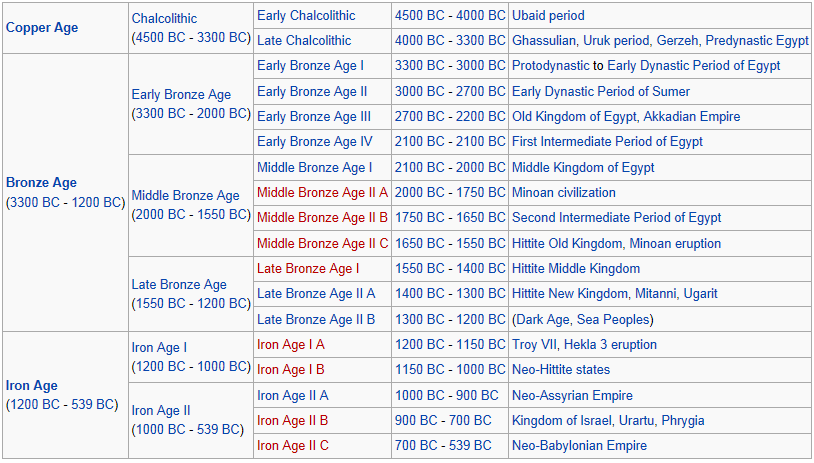Screen dimensions: 814x463
Task: Open the Early Bronze Age II link
Action: [312, 91]
